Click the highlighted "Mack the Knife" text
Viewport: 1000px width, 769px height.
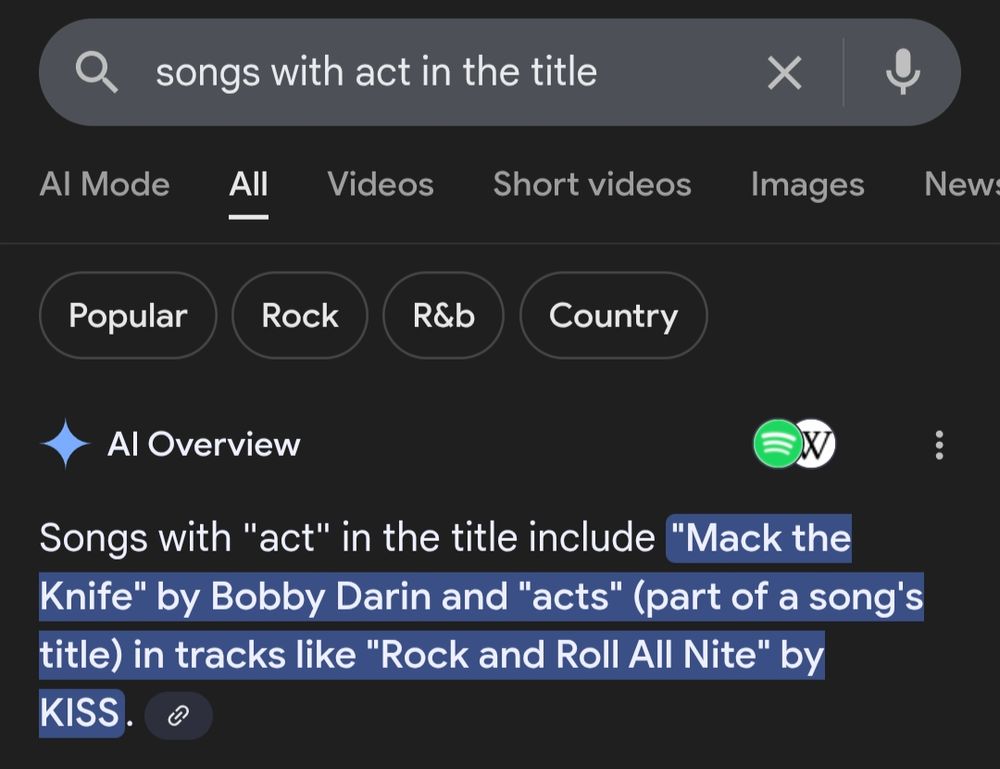click(759, 539)
